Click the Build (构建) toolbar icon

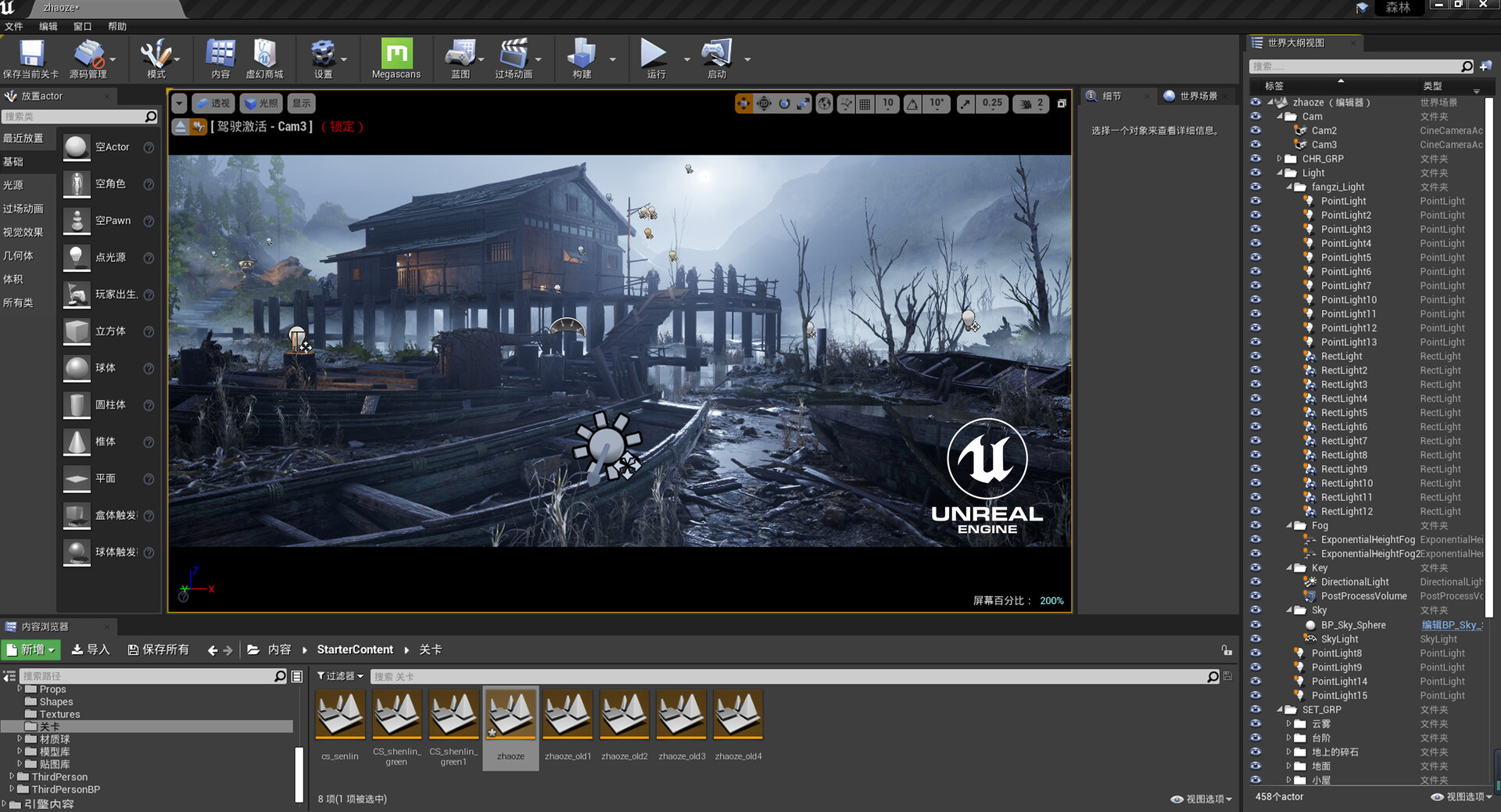(x=582, y=54)
